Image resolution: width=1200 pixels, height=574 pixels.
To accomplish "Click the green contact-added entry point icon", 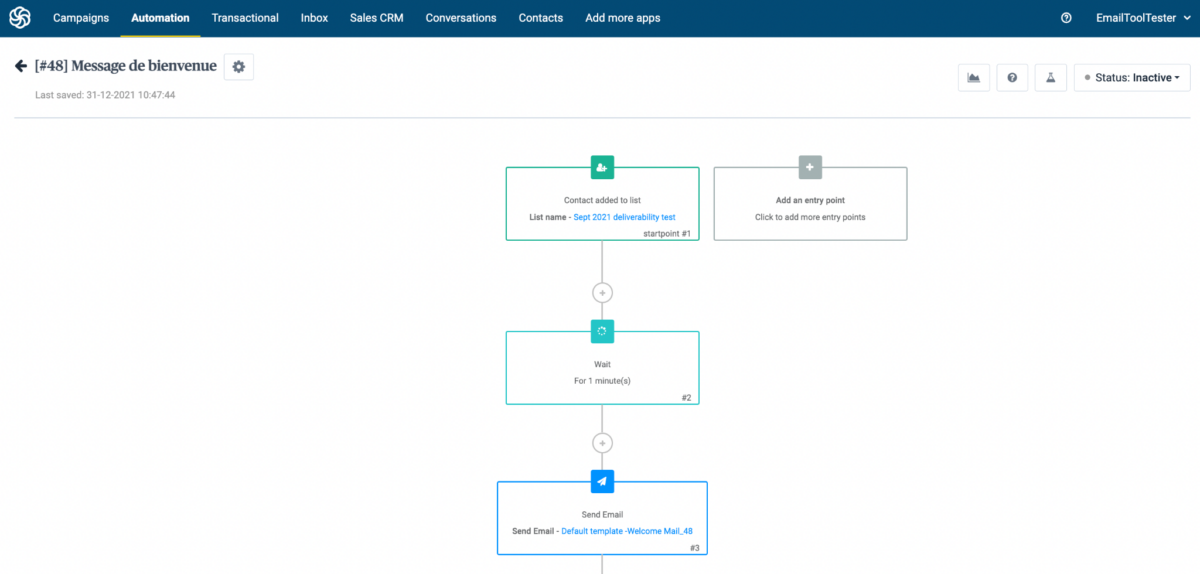I will coord(602,167).
